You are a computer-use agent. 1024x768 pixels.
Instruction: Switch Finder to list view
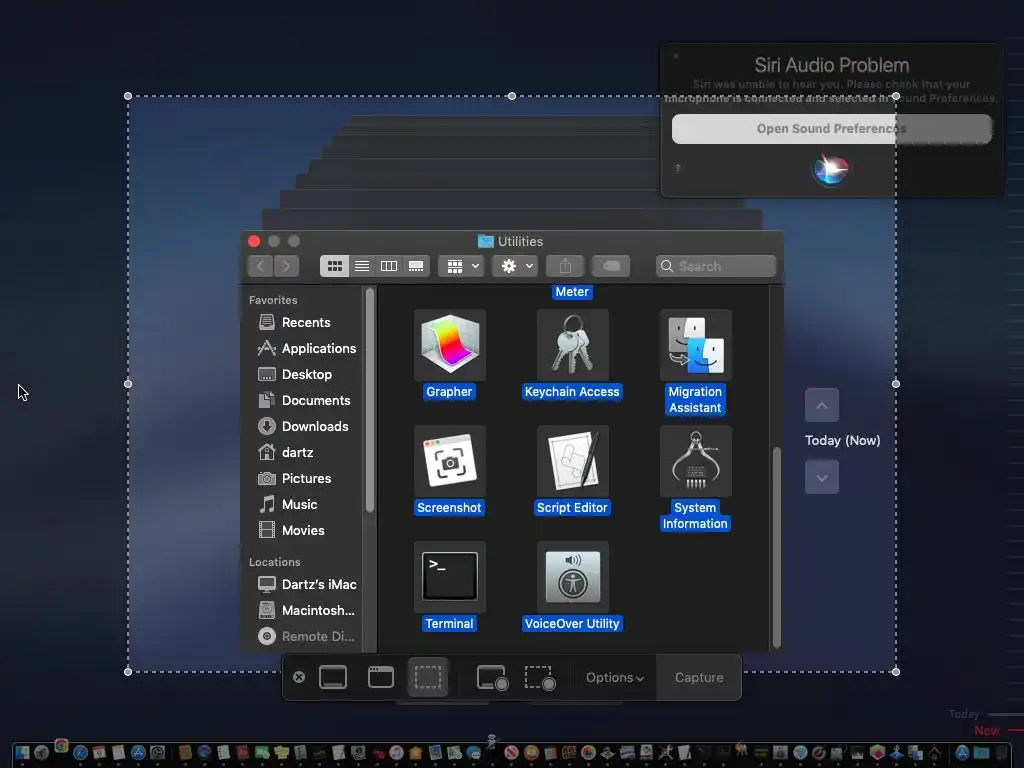click(x=362, y=266)
